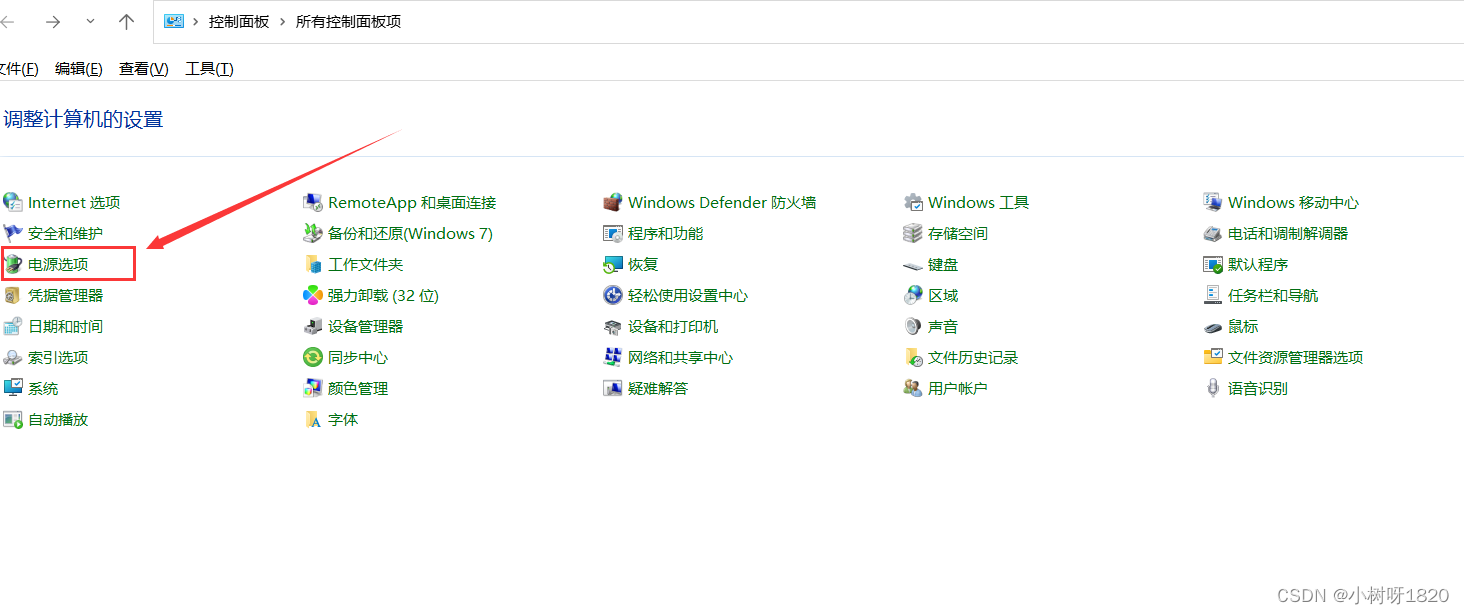The height and width of the screenshot is (614, 1464).
Task: Open the 备份和还原(Windows 7) link
Action: point(411,233)
